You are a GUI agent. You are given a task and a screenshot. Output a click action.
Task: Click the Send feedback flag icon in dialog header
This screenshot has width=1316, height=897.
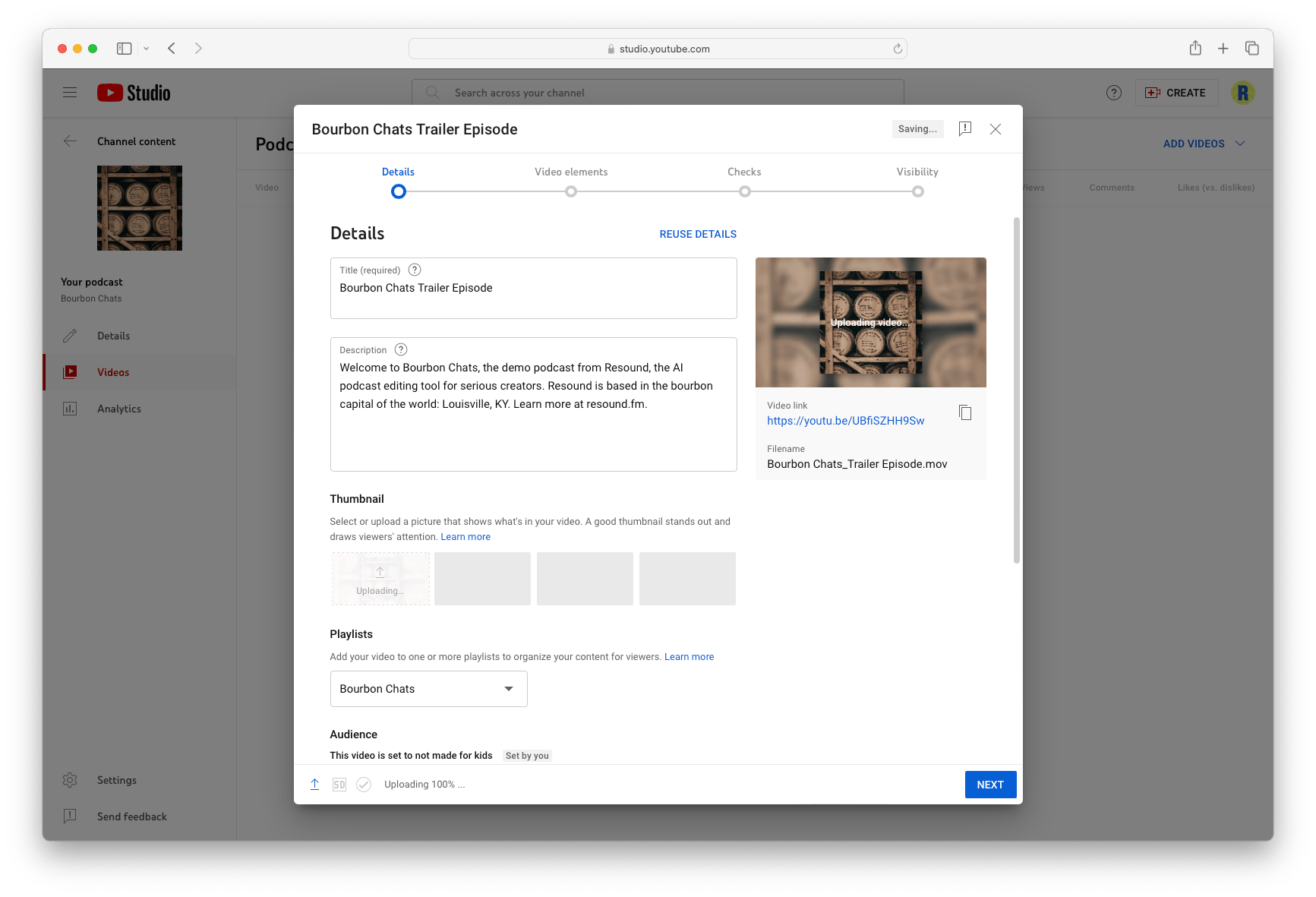(x=965, y=128)
